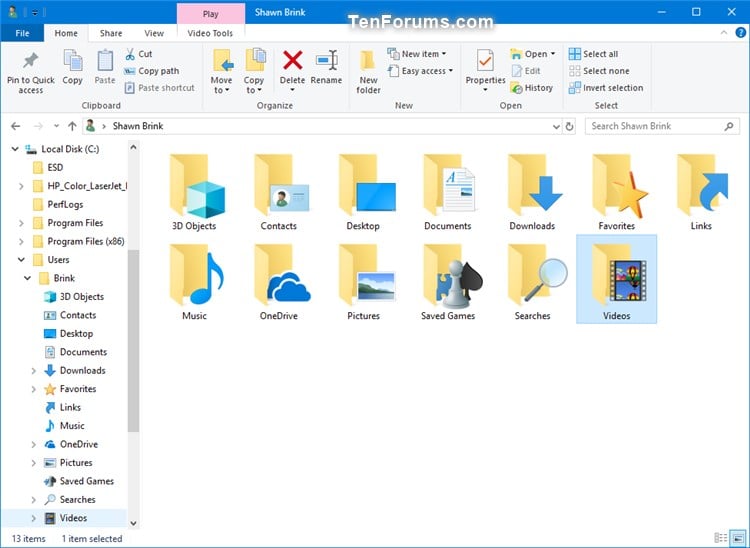Click in the Search Shawn Brink box

coord(662,126)
